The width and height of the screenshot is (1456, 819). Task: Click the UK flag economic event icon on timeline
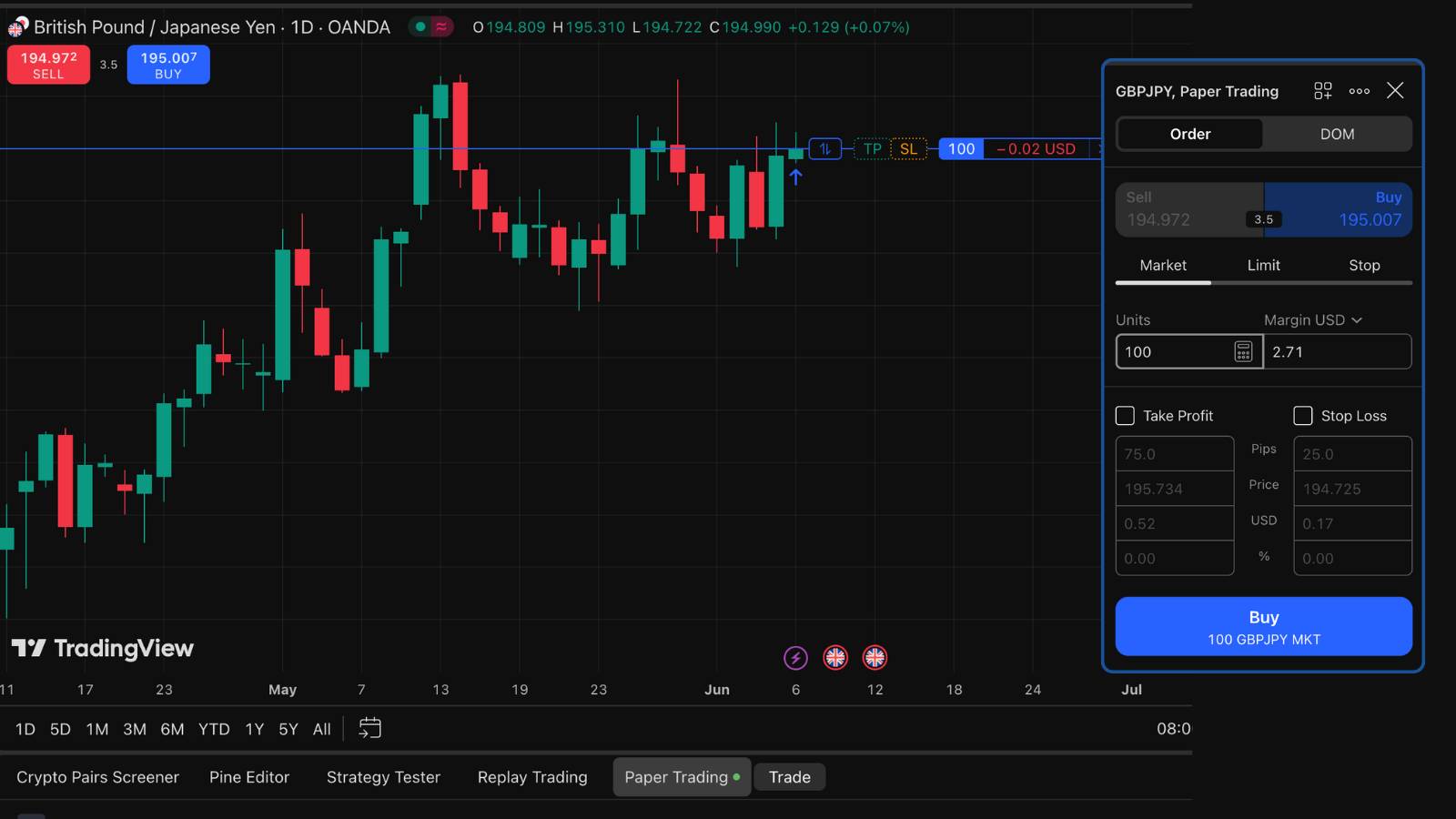point(835,657)
